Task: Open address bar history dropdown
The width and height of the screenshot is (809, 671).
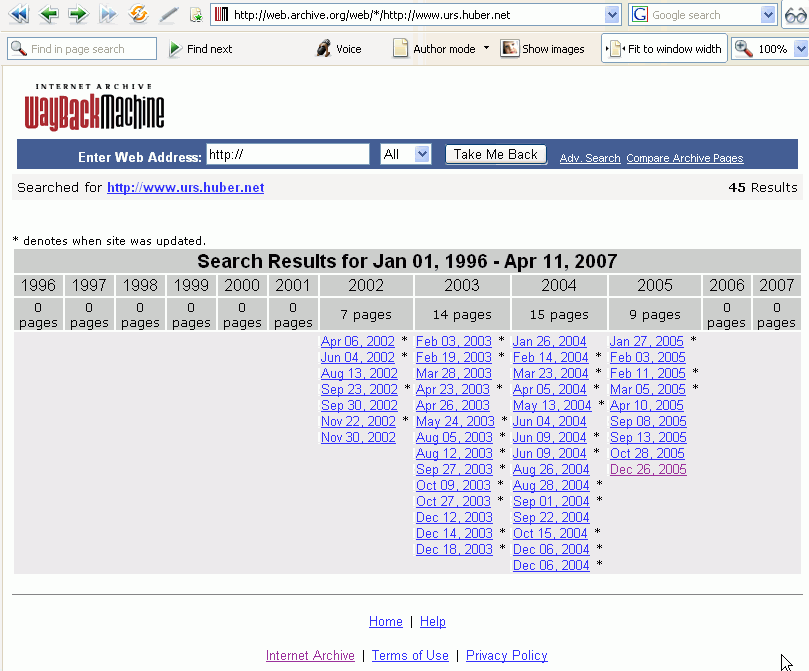Action: coord(612,14)
